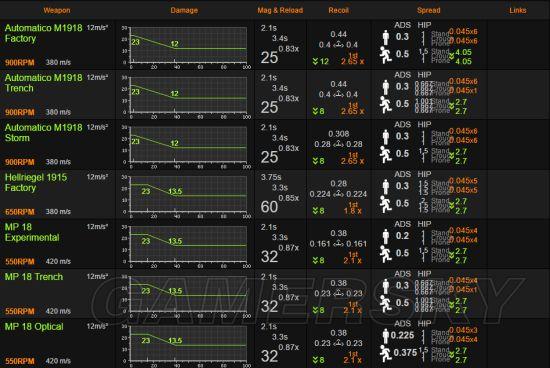Click green recoil decrease chevron for MP 18 Optical
Screen dimensions: 550x368
(x=315, y=360)
